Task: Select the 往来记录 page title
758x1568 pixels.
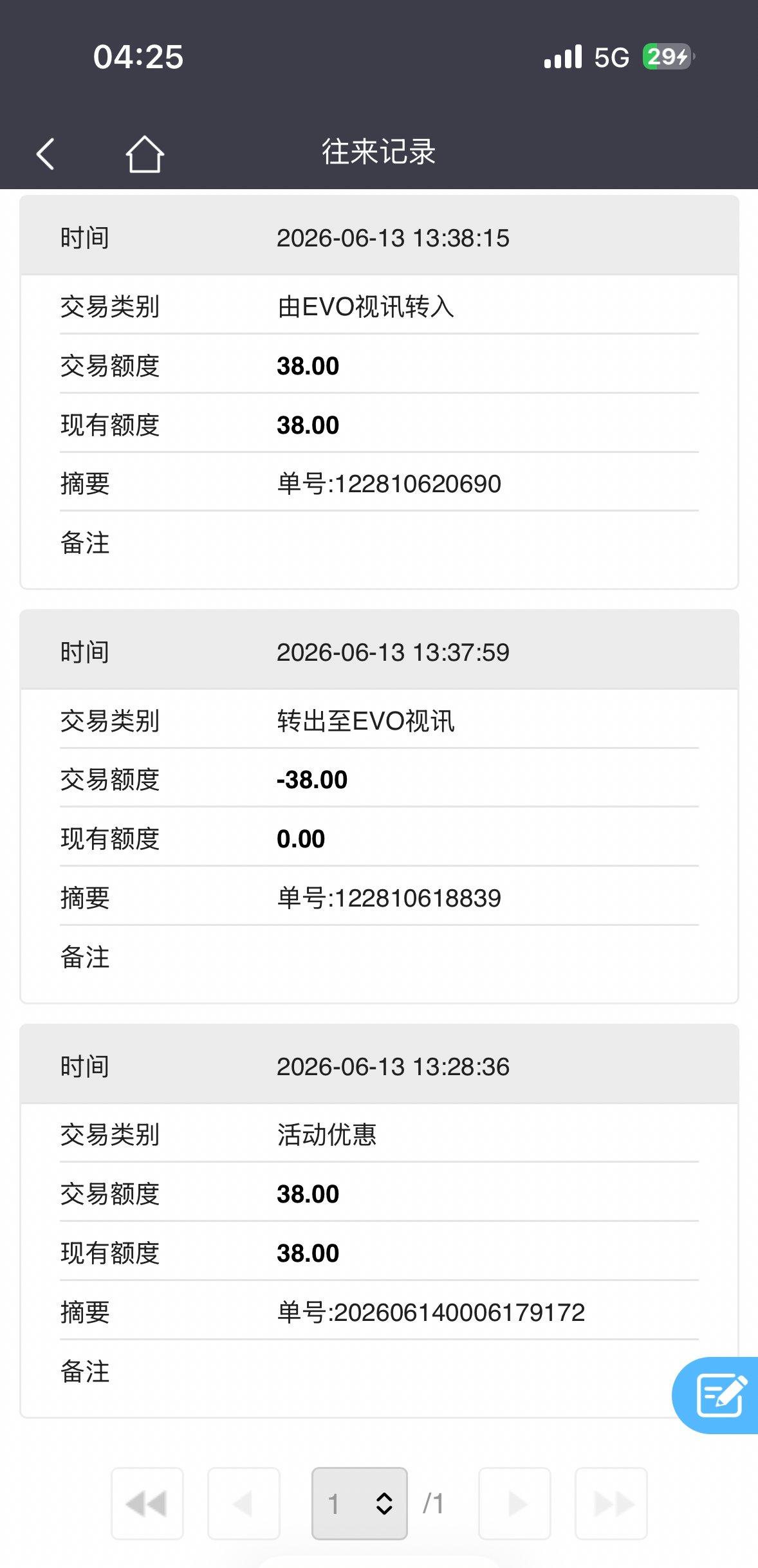Action: tap(379, 152)
